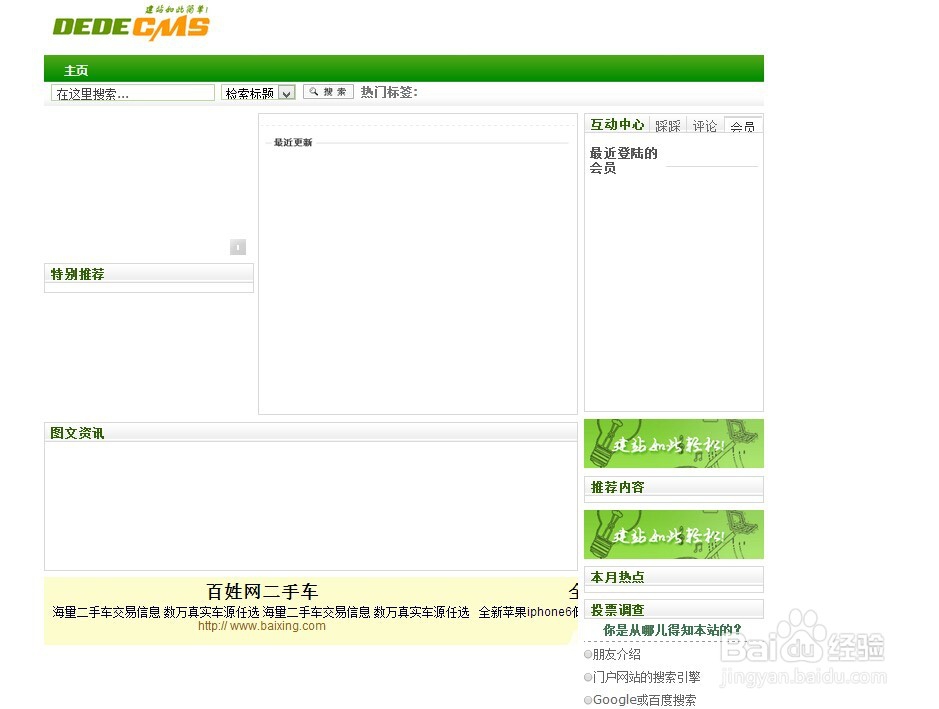
Task: Click the 主页 navigation menu item
Action: [75, 70]
